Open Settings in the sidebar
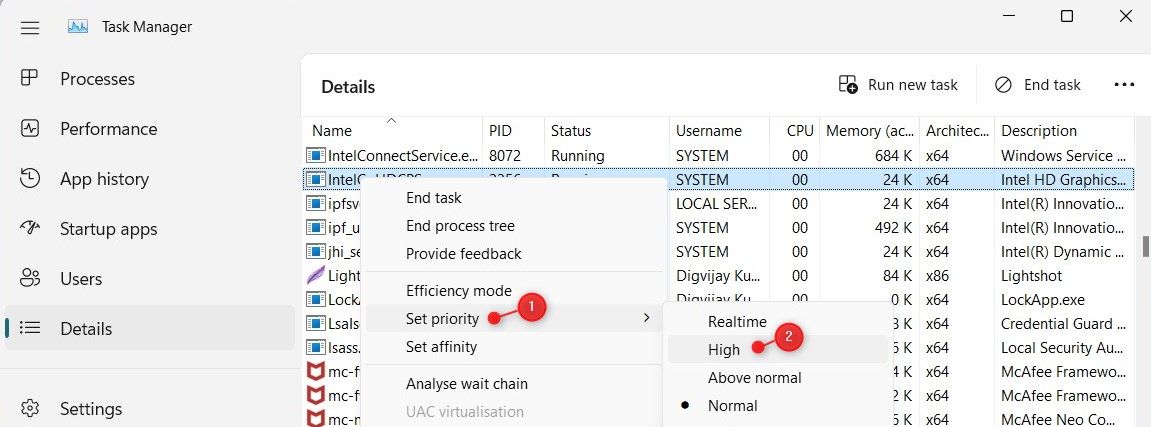This screenshot has height=427, width=1151. [150, 409]
